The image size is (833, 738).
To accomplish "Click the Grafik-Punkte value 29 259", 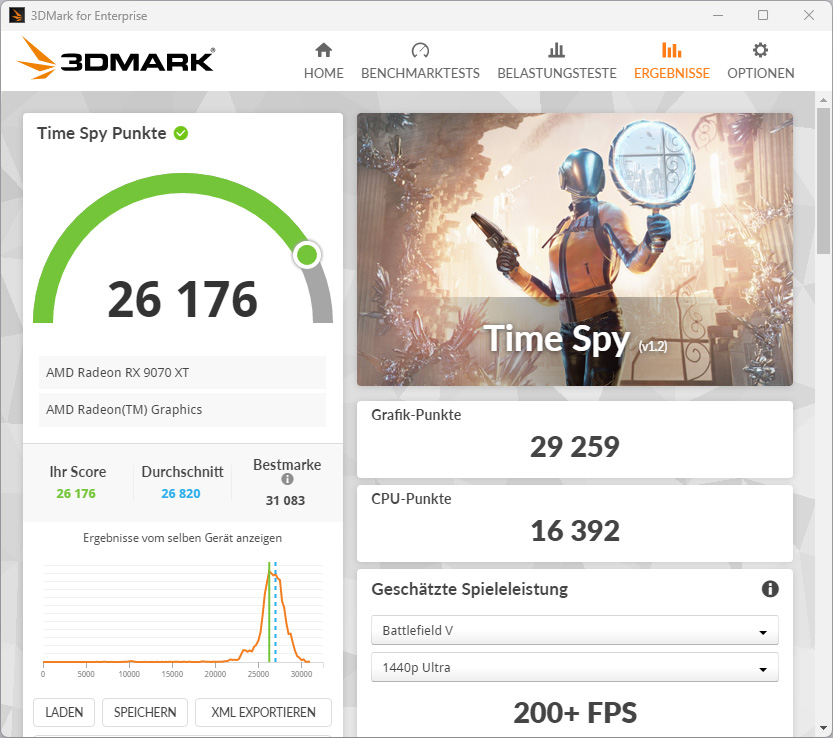I will [x=575, y=446].
